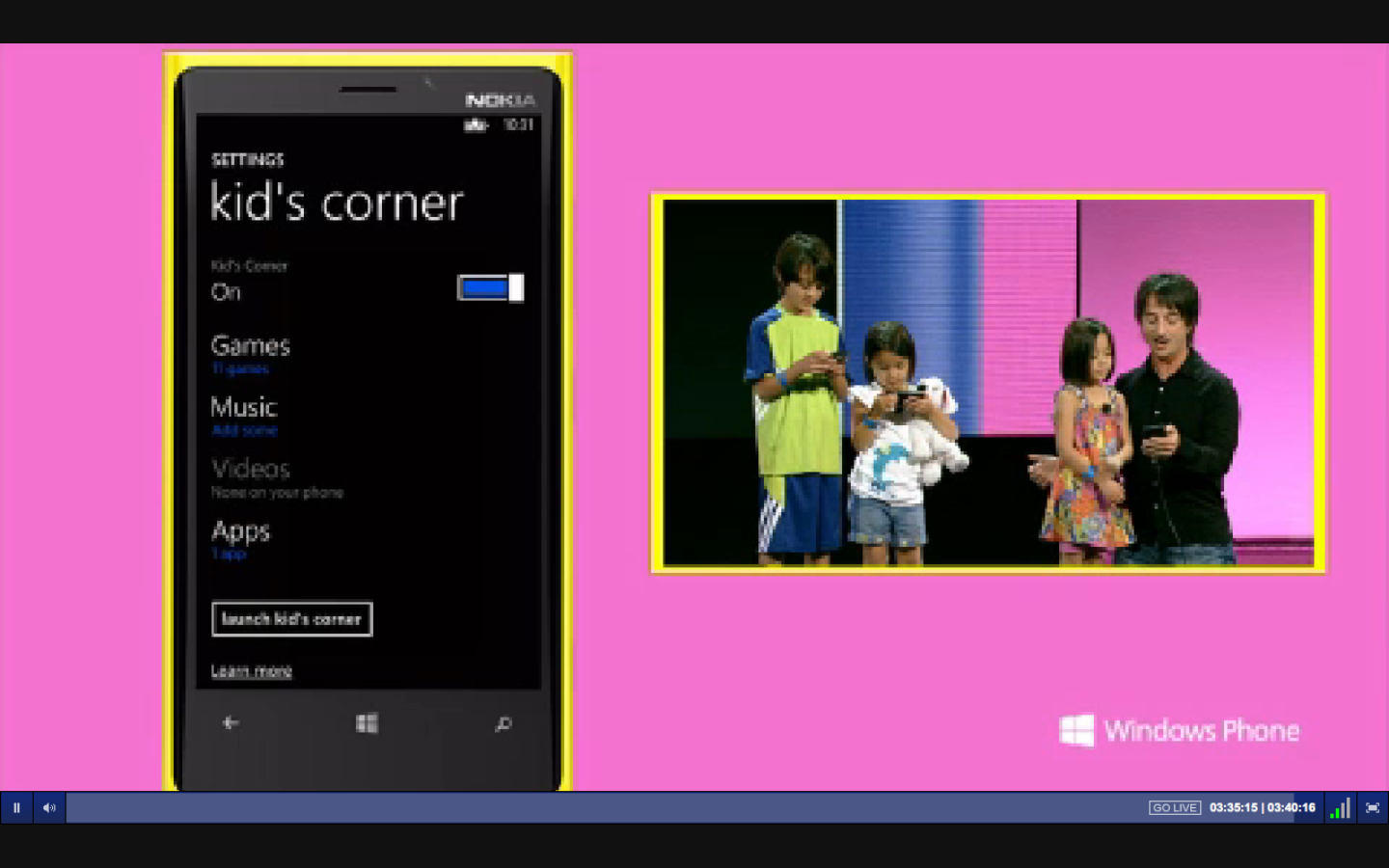
Task: Toggle fullscreen video mode
Action: pos(1372,807)
